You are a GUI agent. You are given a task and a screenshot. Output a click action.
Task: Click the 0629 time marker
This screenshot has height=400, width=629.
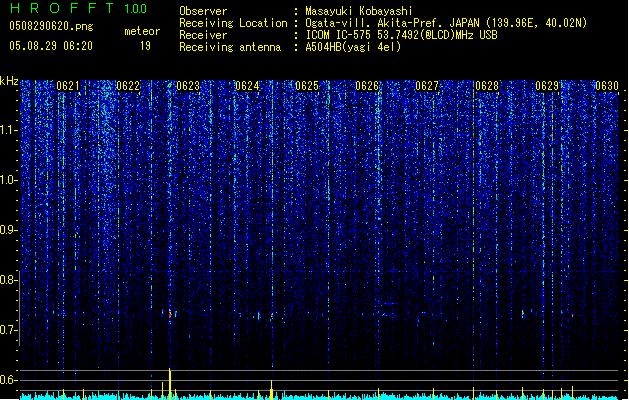[x=547, y=86]
